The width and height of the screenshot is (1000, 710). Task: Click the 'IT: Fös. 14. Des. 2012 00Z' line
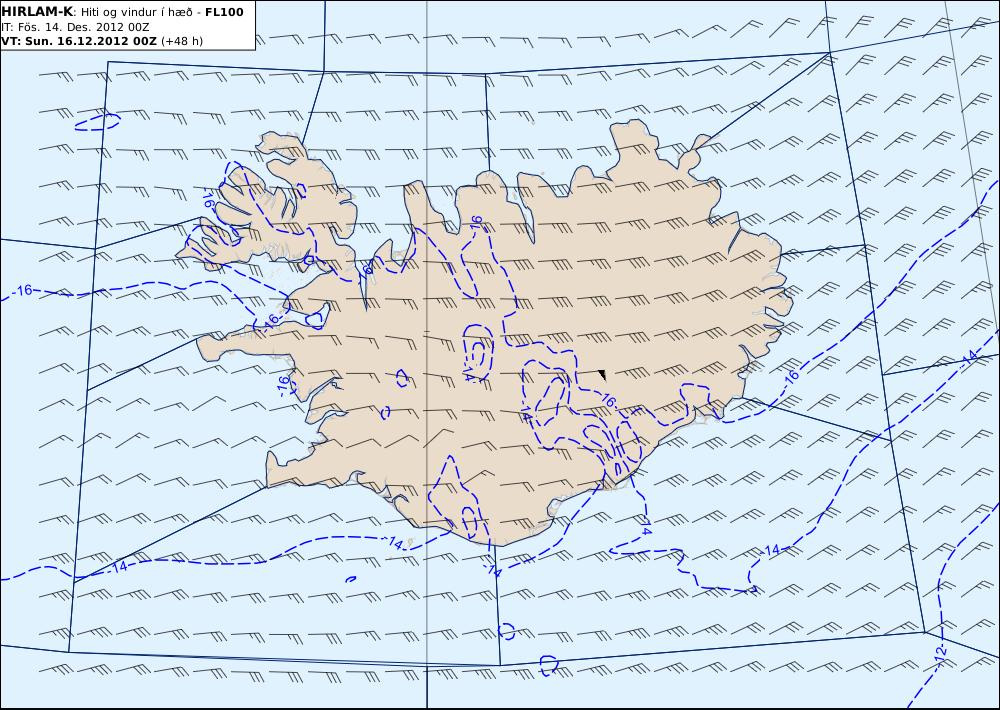coord(75,27)
